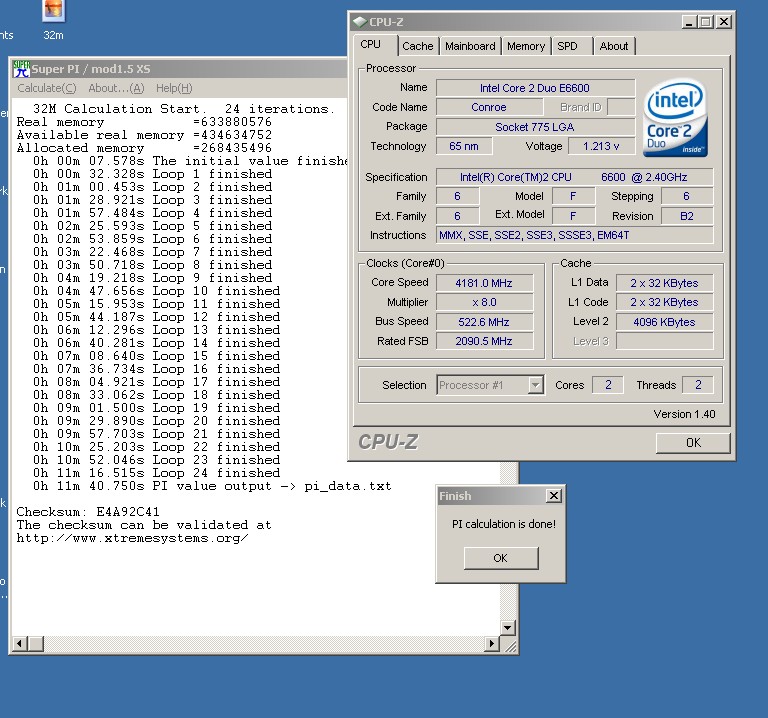Click the L1 Code value '2 x 32 KBytes'
Image resolution: width=768 pixels, height=718 pixels.
click(665, 302)
